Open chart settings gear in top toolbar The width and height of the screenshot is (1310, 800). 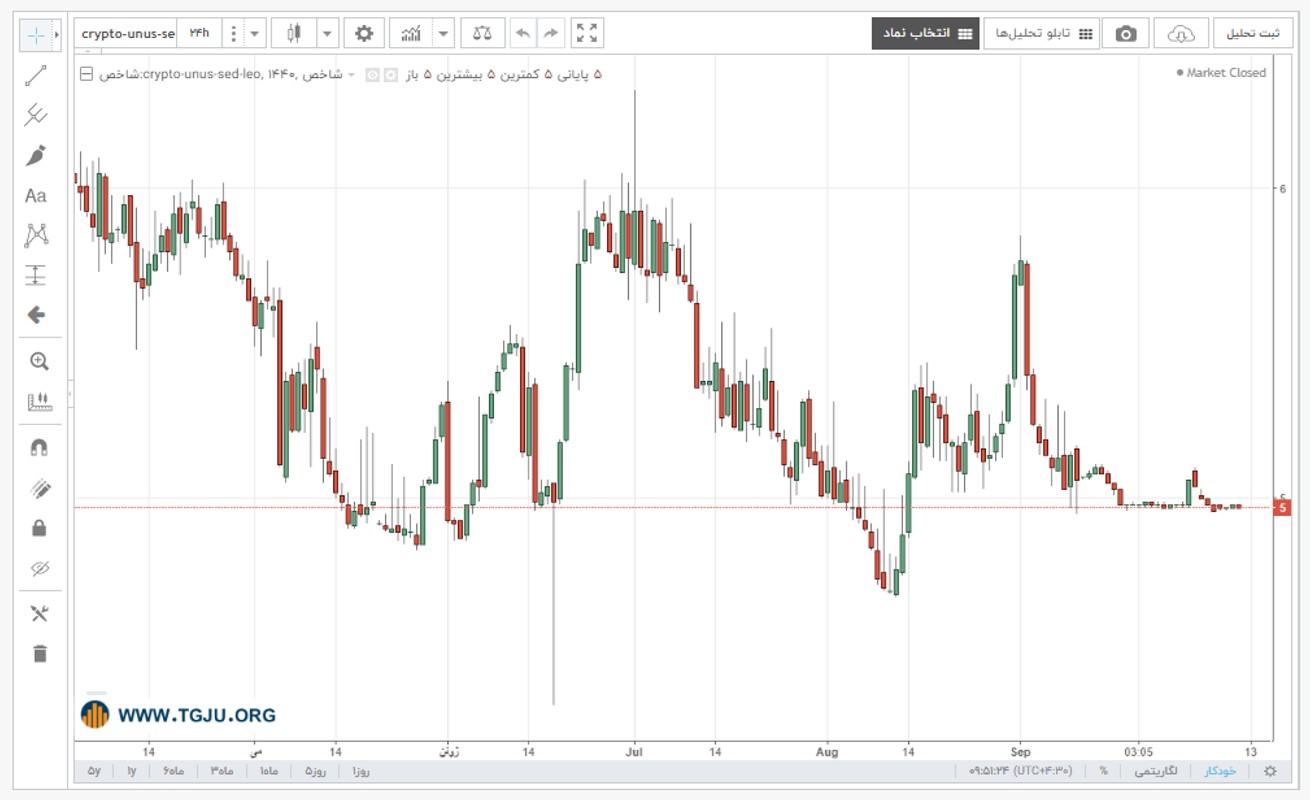click(364, 34)
